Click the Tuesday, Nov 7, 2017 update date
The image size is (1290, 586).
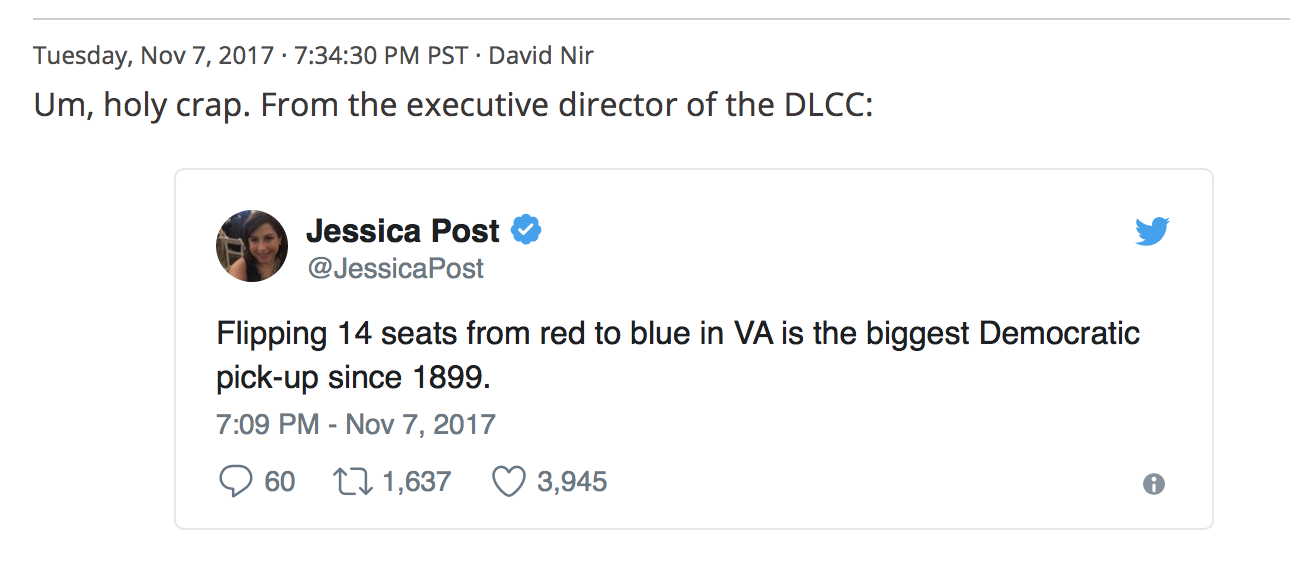click(x=154, y=56)
